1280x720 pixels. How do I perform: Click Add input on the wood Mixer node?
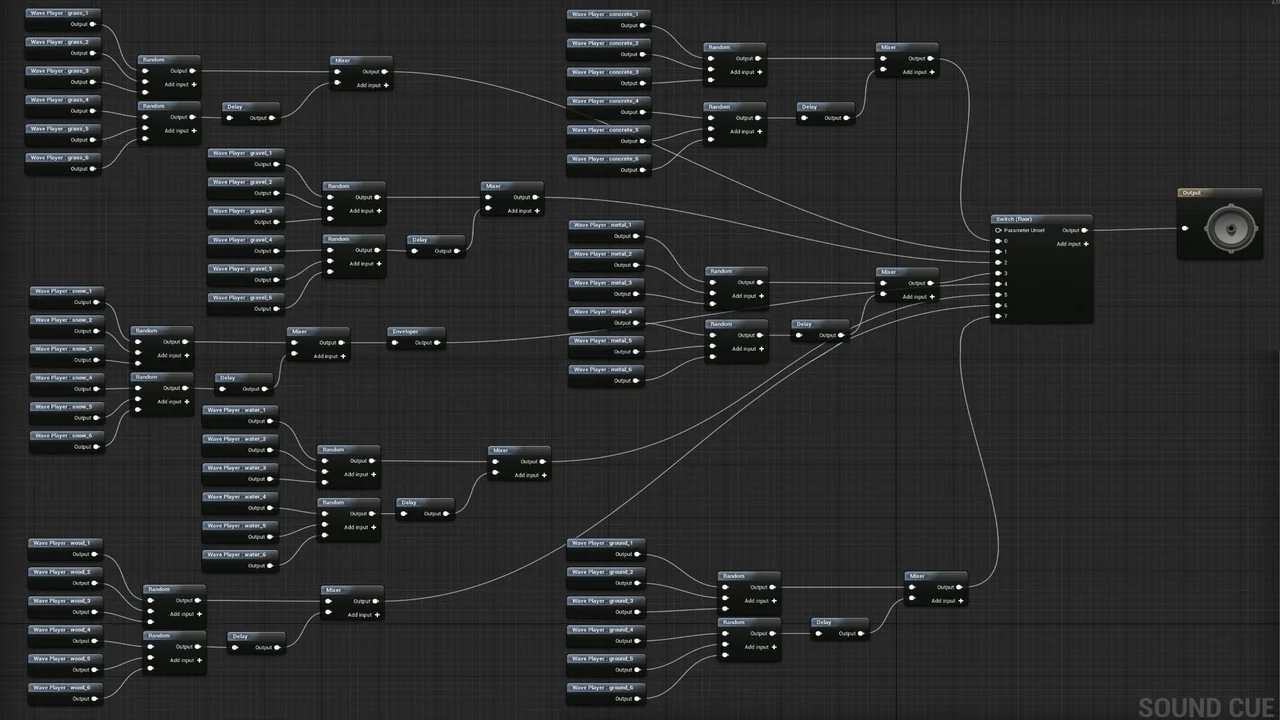(x=378, y=613)
